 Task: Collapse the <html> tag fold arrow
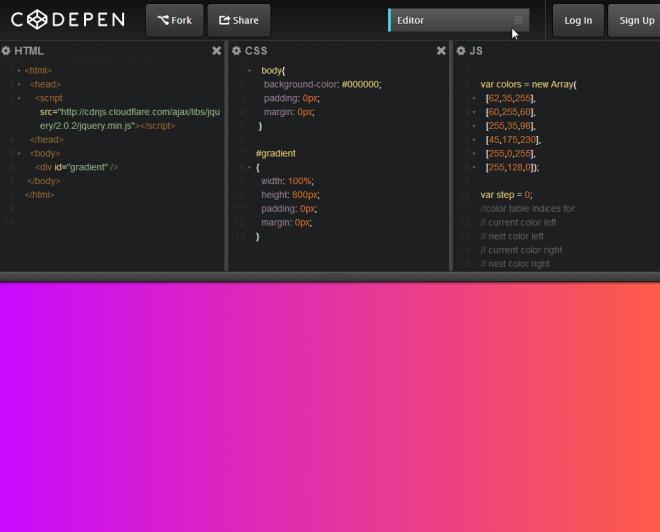pos(19,70)
